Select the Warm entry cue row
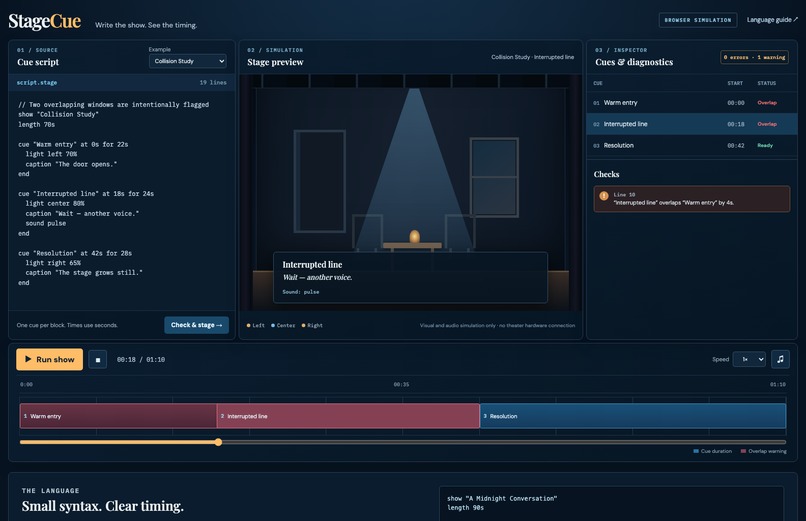This screenshot has width=806, height=521. click(x=692, y=103)
